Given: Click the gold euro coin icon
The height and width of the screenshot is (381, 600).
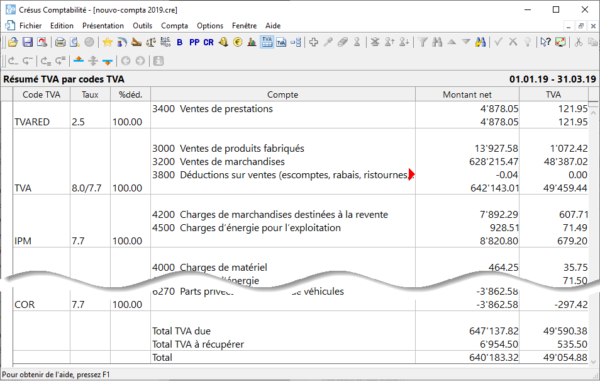Looking at the screenshot, I should tap(238, 42).
